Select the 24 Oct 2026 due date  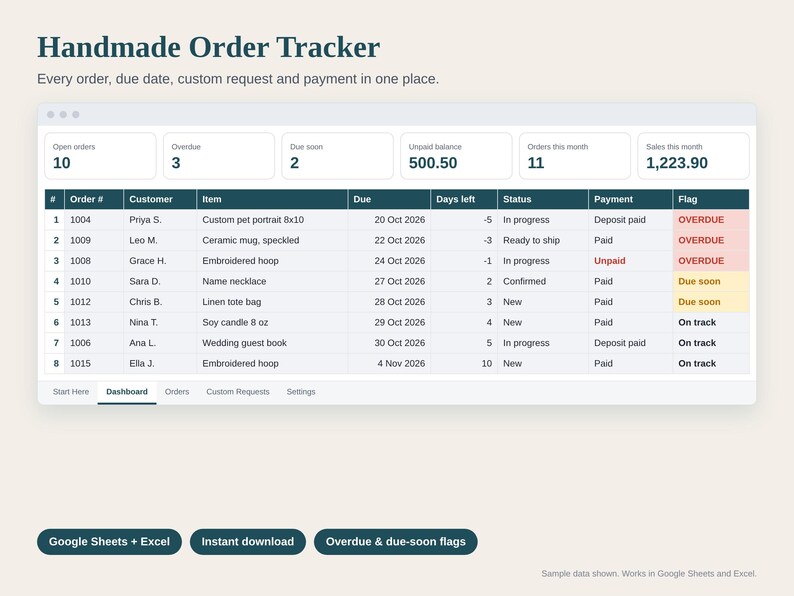click(389, 261)
